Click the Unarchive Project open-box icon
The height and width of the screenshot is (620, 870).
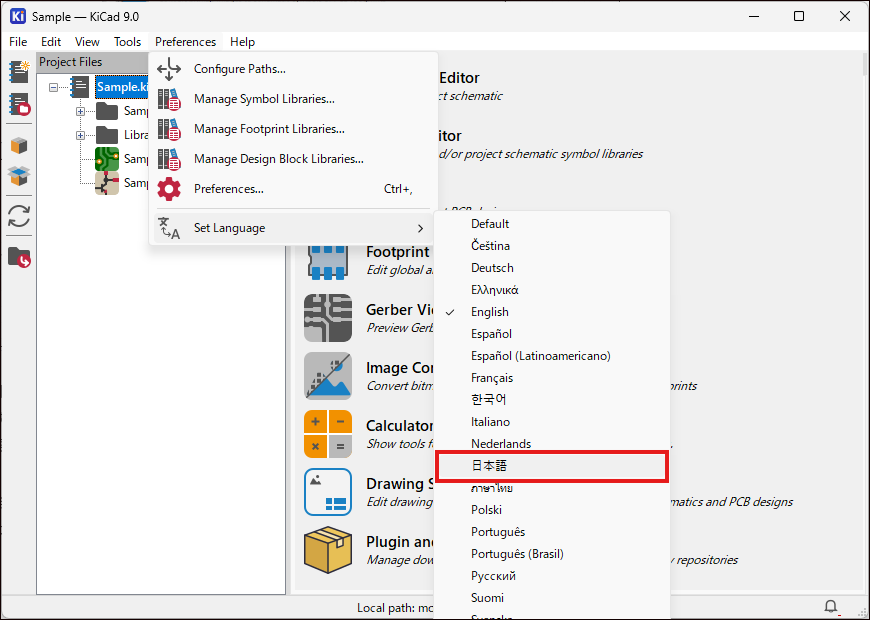19,176
